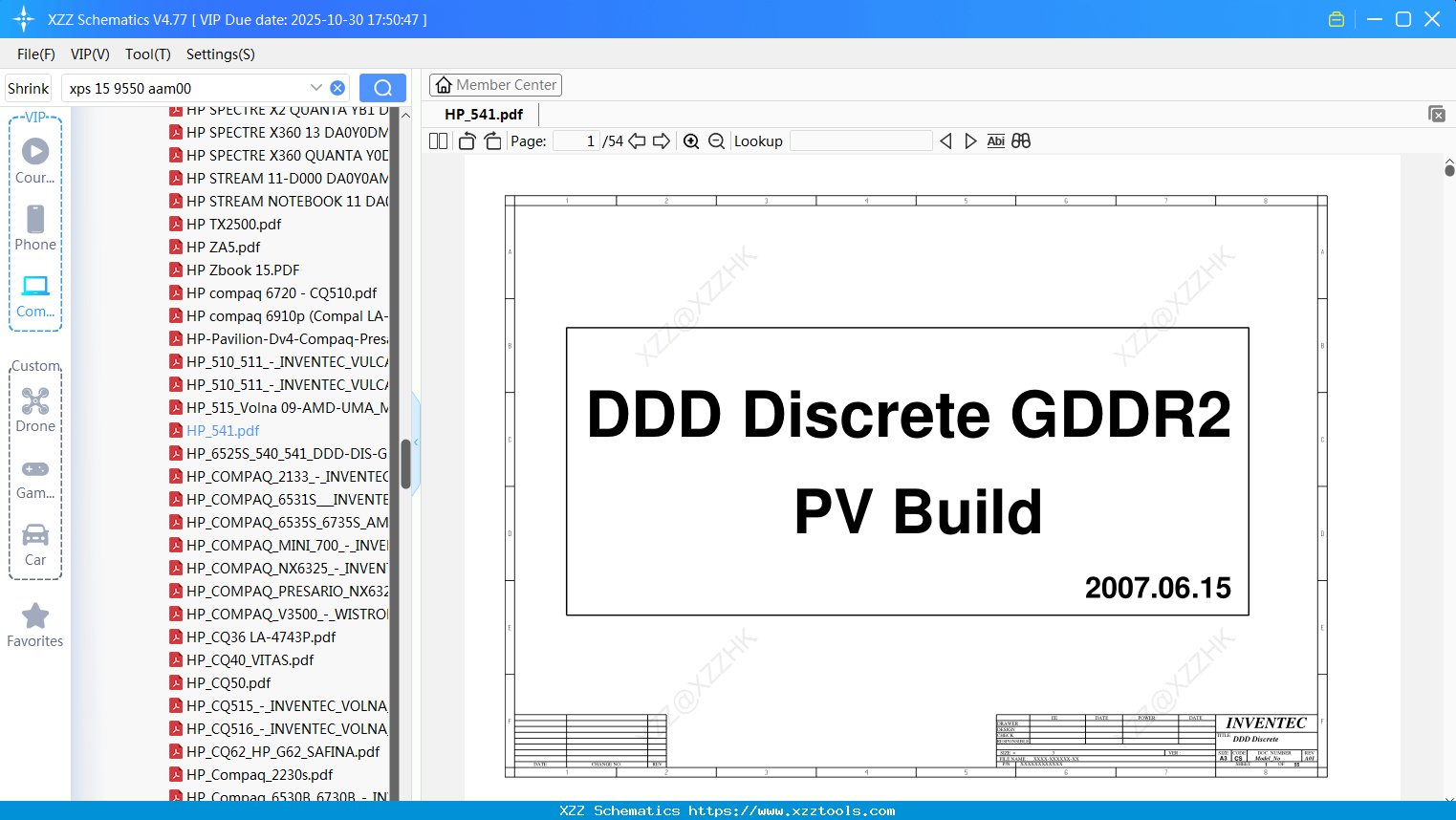
Task: Open HP_Compaq_2230s.pdf
Action: point(251,775)
